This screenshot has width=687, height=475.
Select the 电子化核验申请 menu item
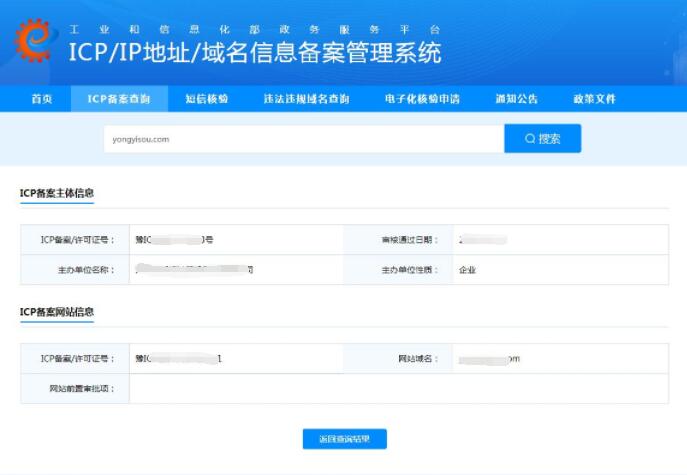[422, 99]
